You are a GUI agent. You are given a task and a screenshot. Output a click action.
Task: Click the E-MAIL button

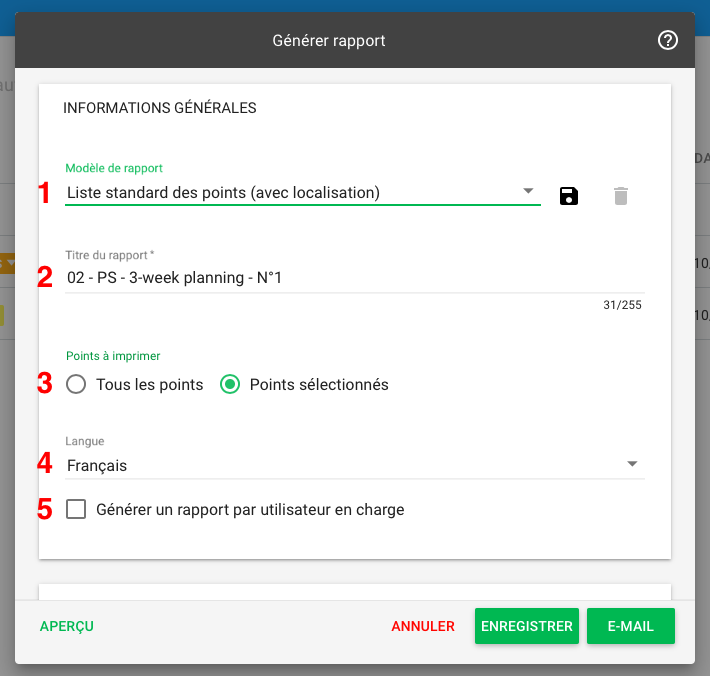631,626
